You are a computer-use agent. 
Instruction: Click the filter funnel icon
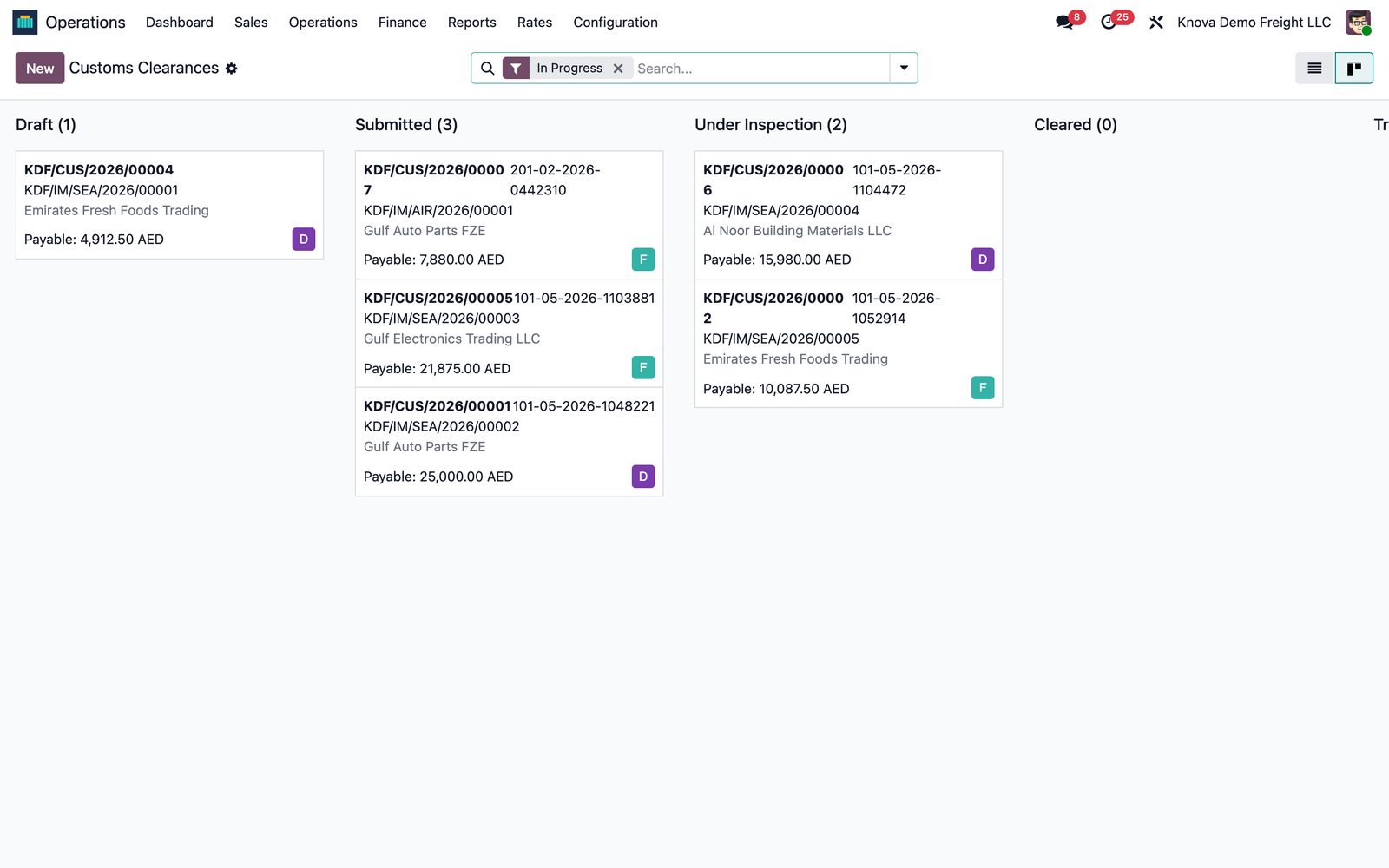tap(516, 69)
